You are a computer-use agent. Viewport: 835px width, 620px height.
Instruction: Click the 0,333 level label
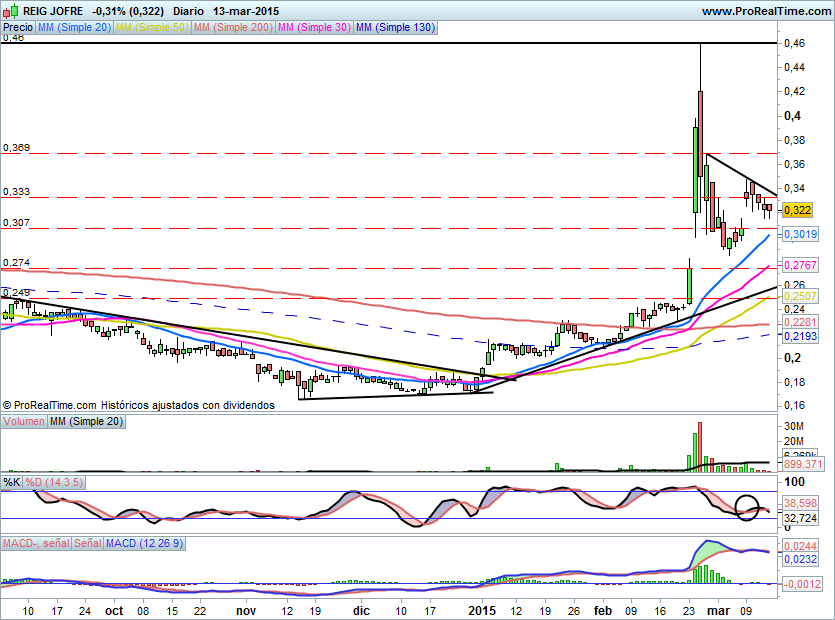click(x=17, y=192)
